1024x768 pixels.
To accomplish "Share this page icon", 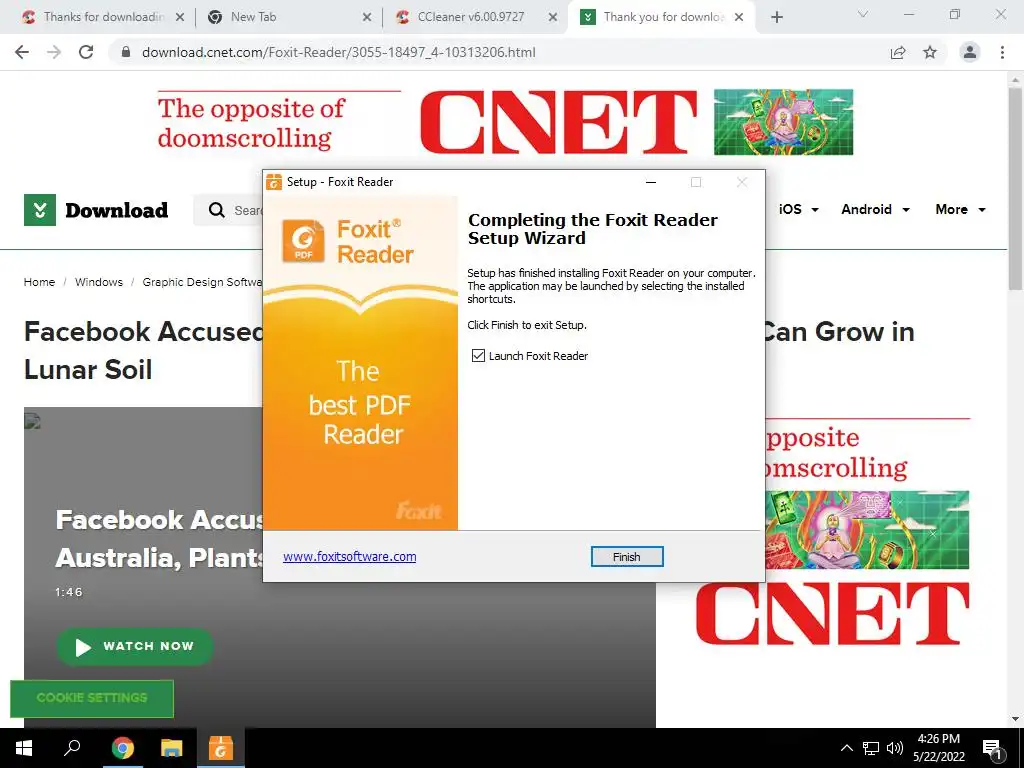I will 898,52.
